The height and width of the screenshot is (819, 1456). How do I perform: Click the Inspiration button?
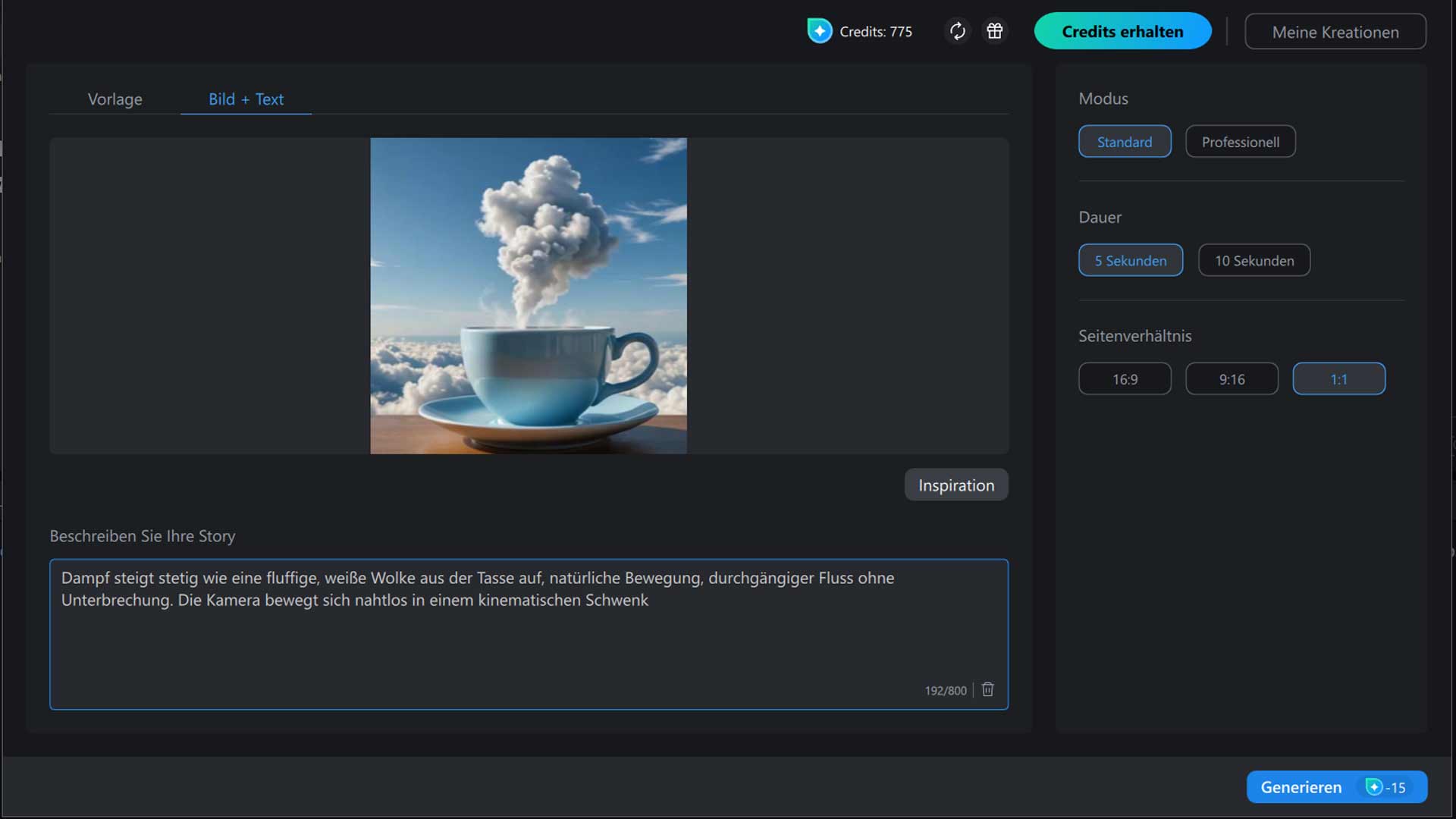tap(955, 485)
